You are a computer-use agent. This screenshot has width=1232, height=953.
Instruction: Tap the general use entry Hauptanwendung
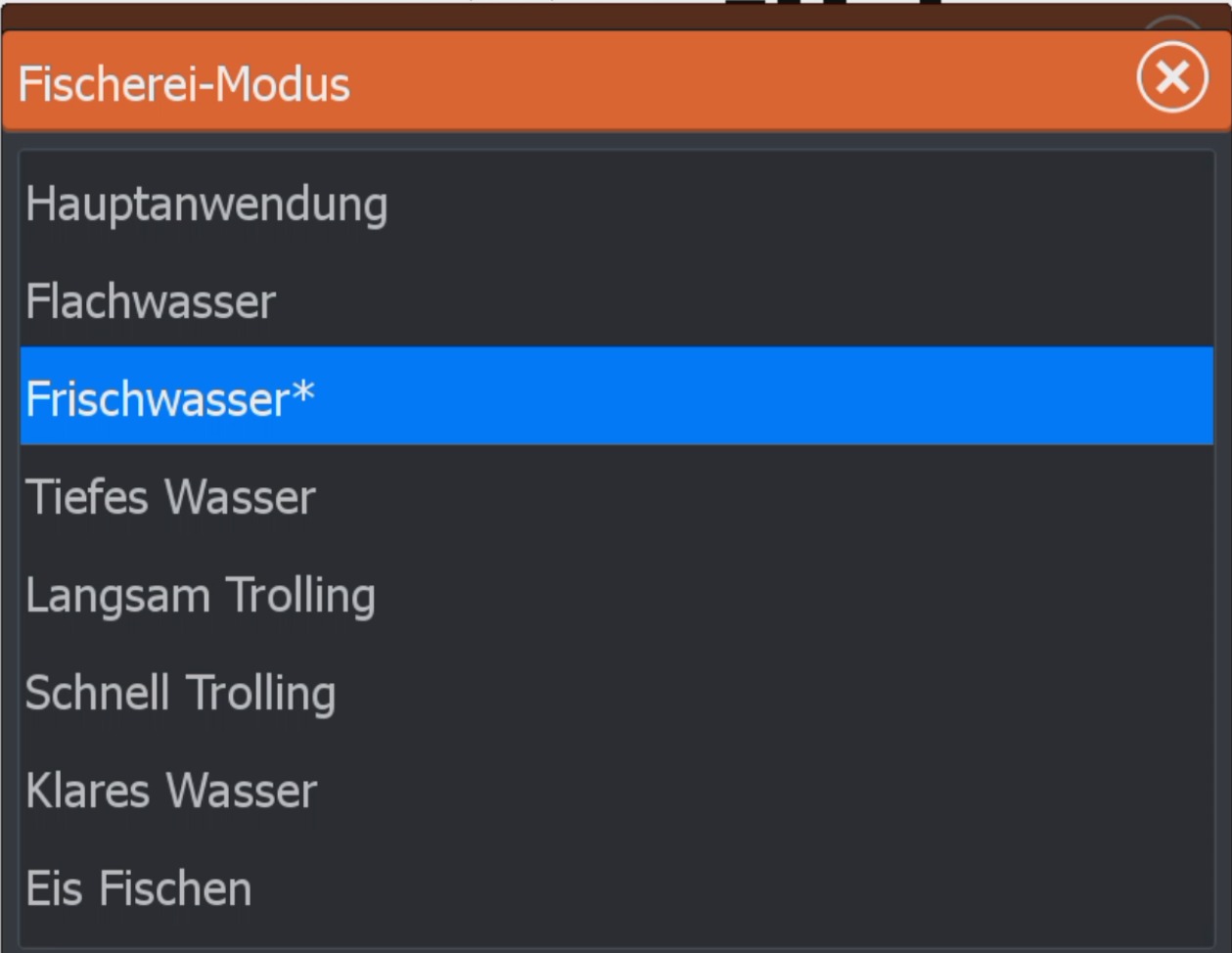(206, 204)
